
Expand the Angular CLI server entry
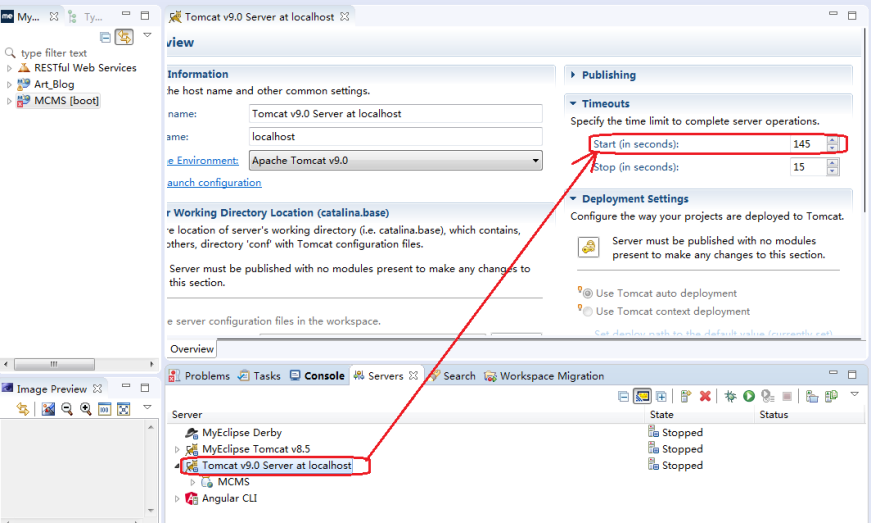(x=177, y=499)
